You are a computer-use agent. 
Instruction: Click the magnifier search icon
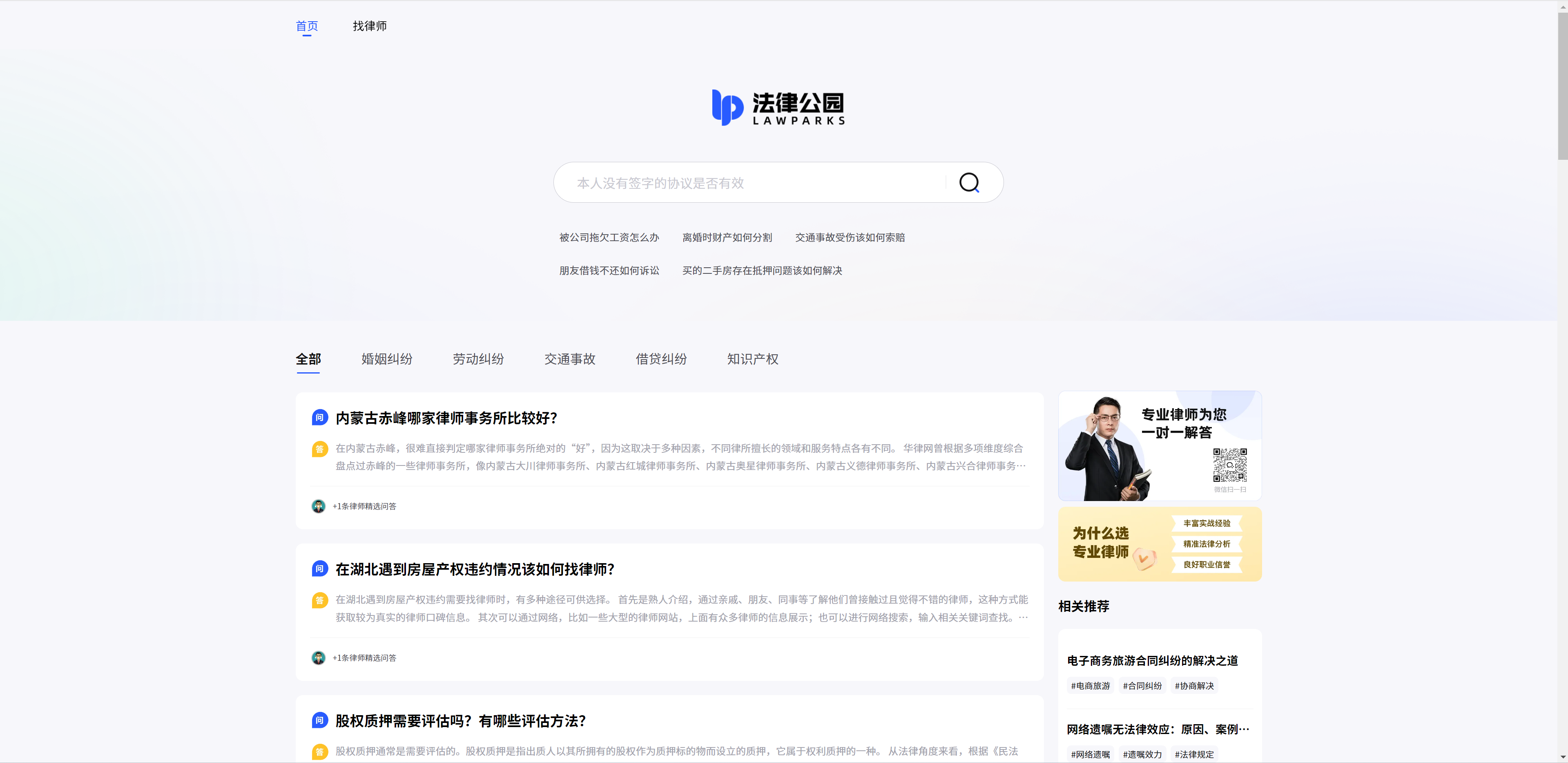pos(969,183)
